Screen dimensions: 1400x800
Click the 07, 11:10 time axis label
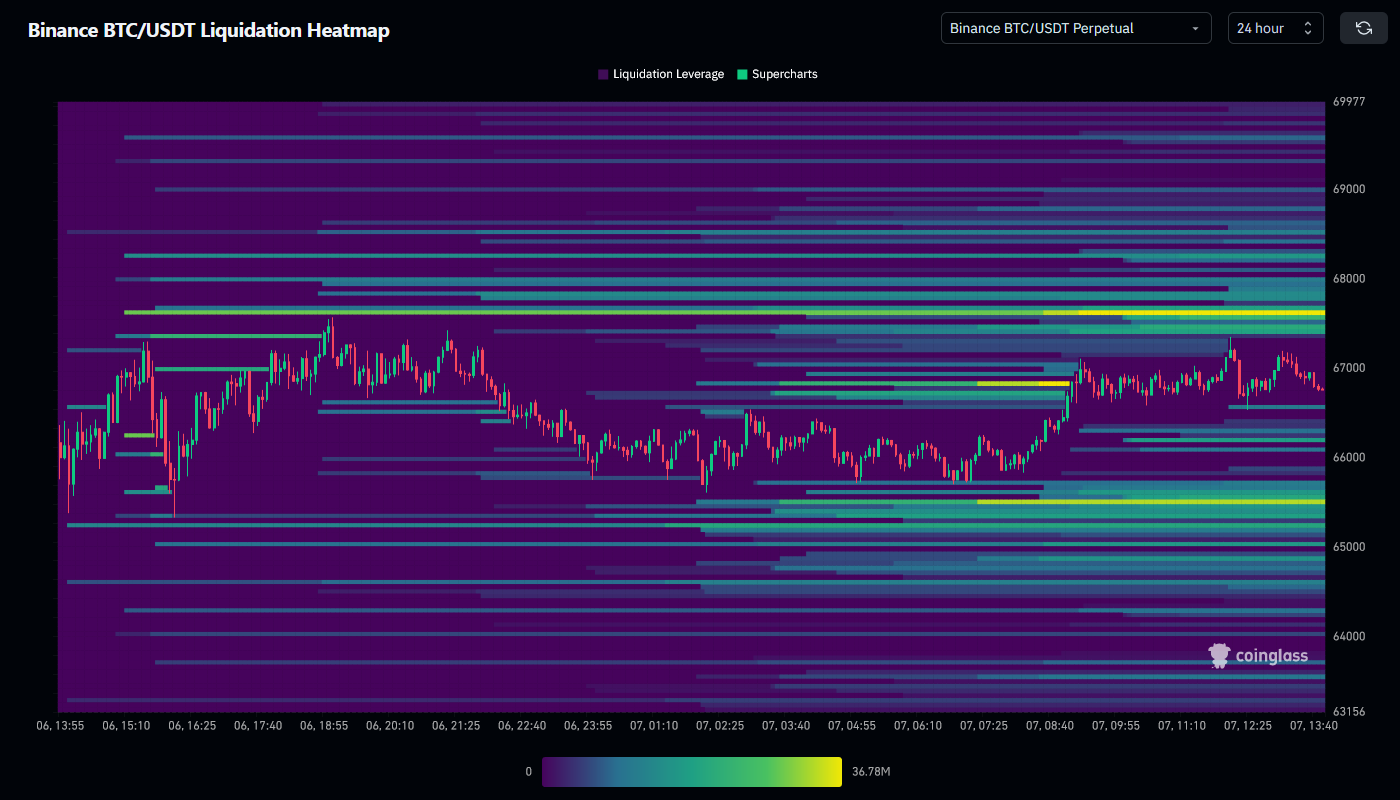point(1182,726)
